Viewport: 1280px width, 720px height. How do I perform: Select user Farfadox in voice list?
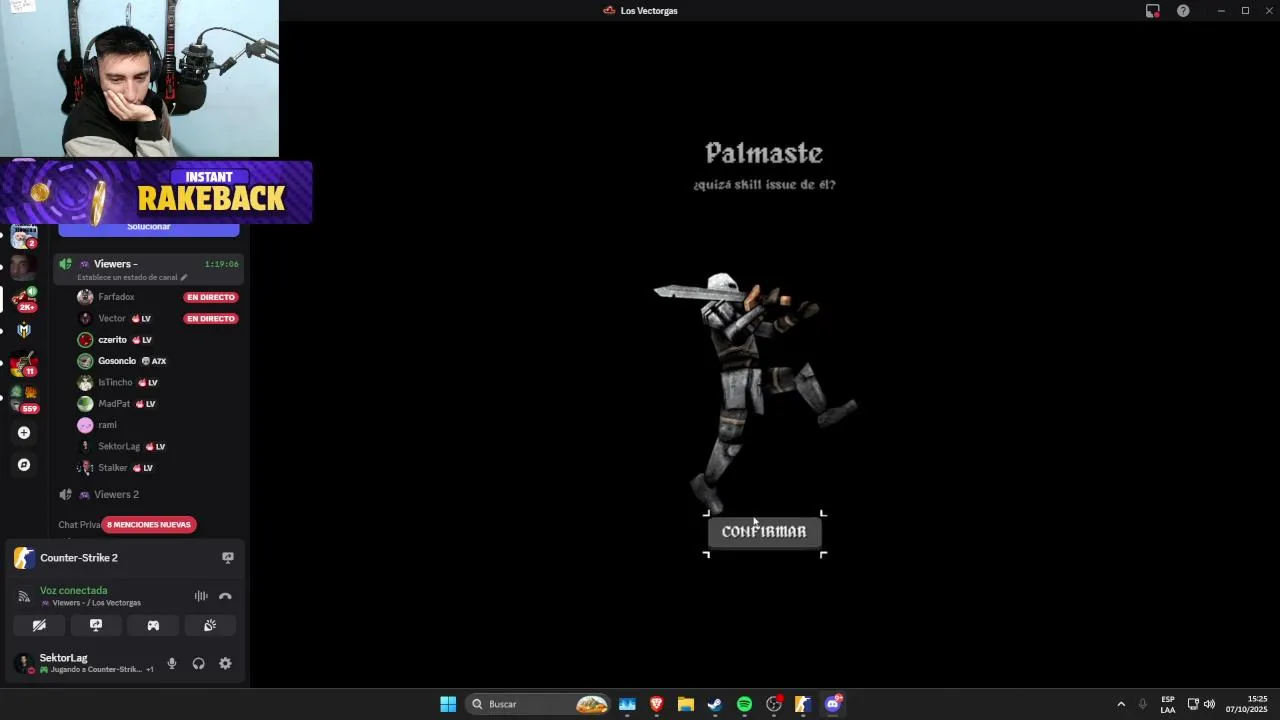point(116,297)
